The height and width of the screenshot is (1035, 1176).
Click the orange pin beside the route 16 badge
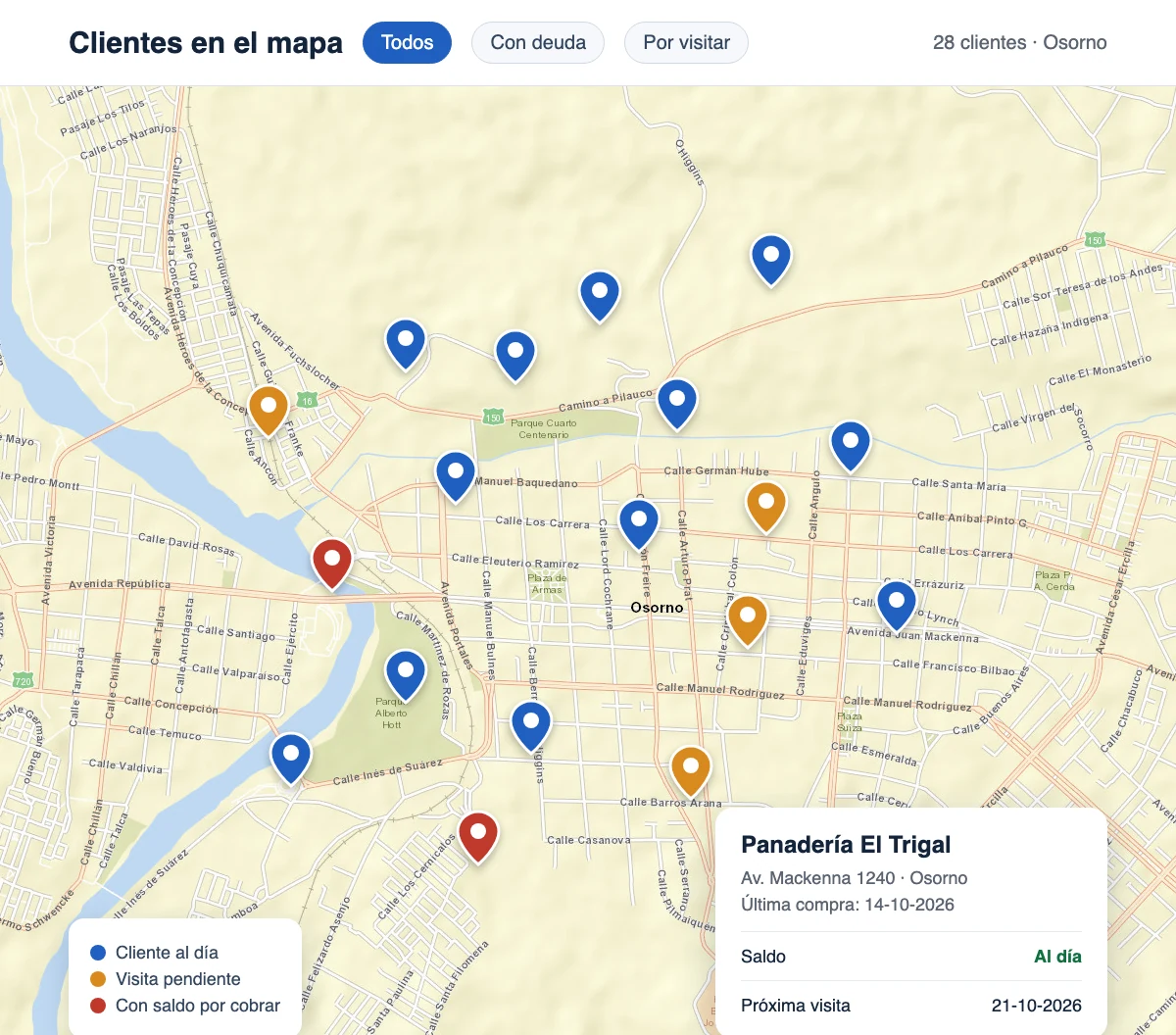(x=268, y=411)
